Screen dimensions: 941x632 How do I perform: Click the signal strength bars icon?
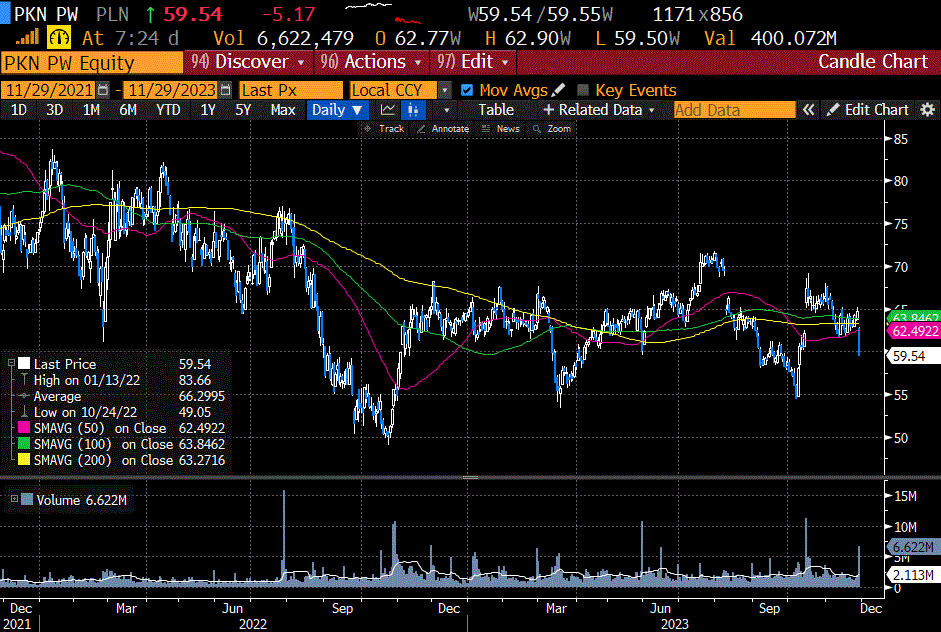click(x=27, y=38)
